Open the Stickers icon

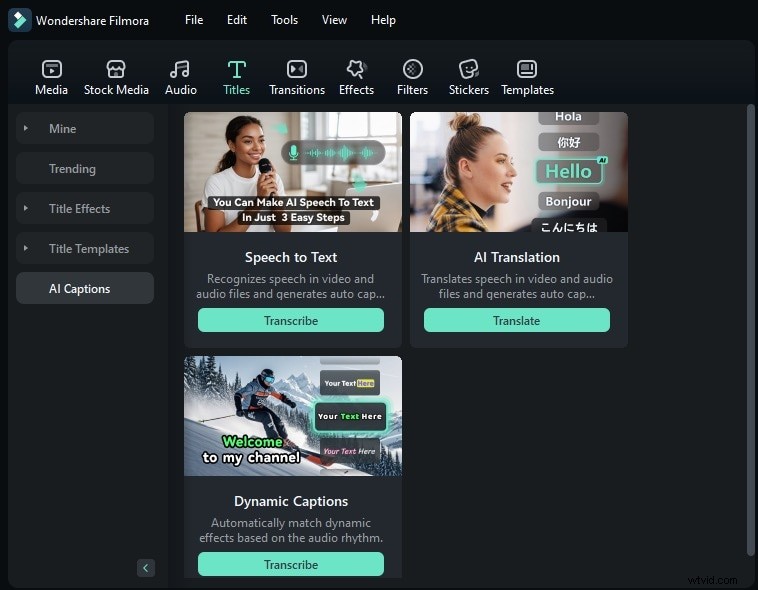coord(468,69)
